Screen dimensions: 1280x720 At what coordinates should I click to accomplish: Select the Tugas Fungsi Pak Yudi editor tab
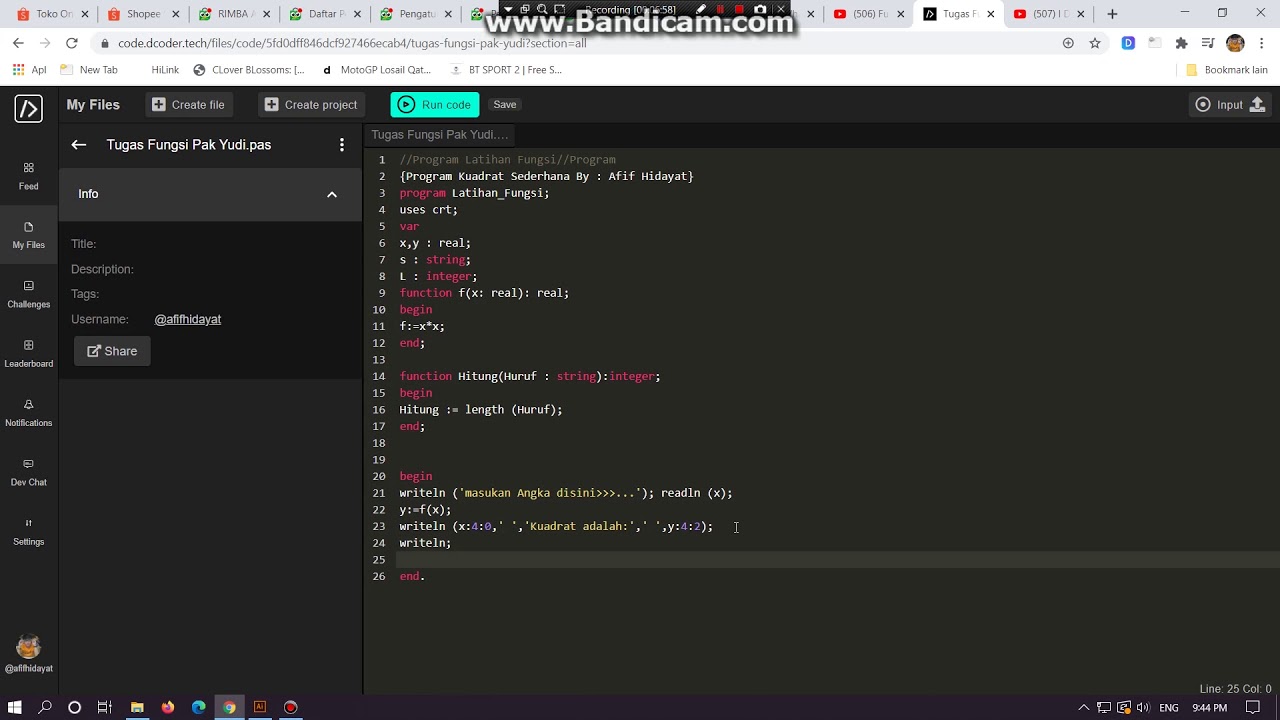pyautogui.click(x=439, y=134)
